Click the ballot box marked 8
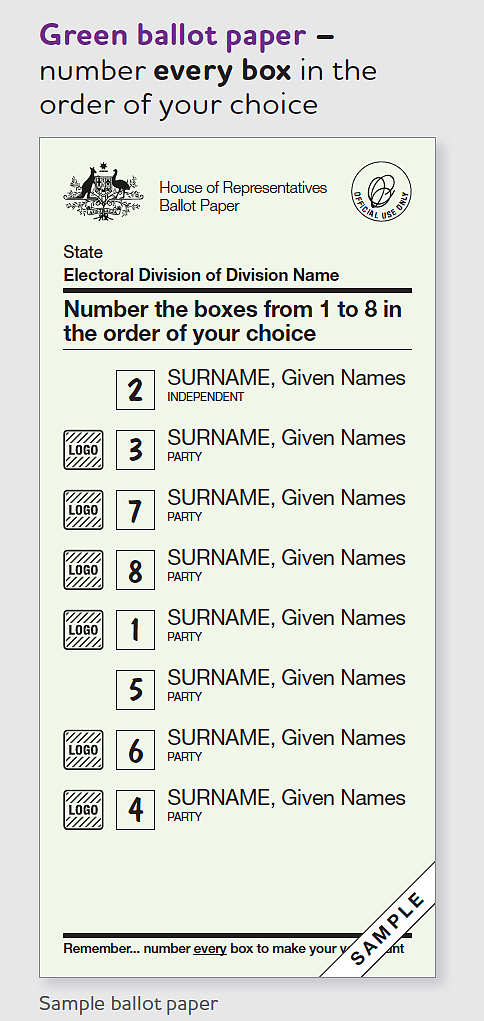 tap(135, 570)
